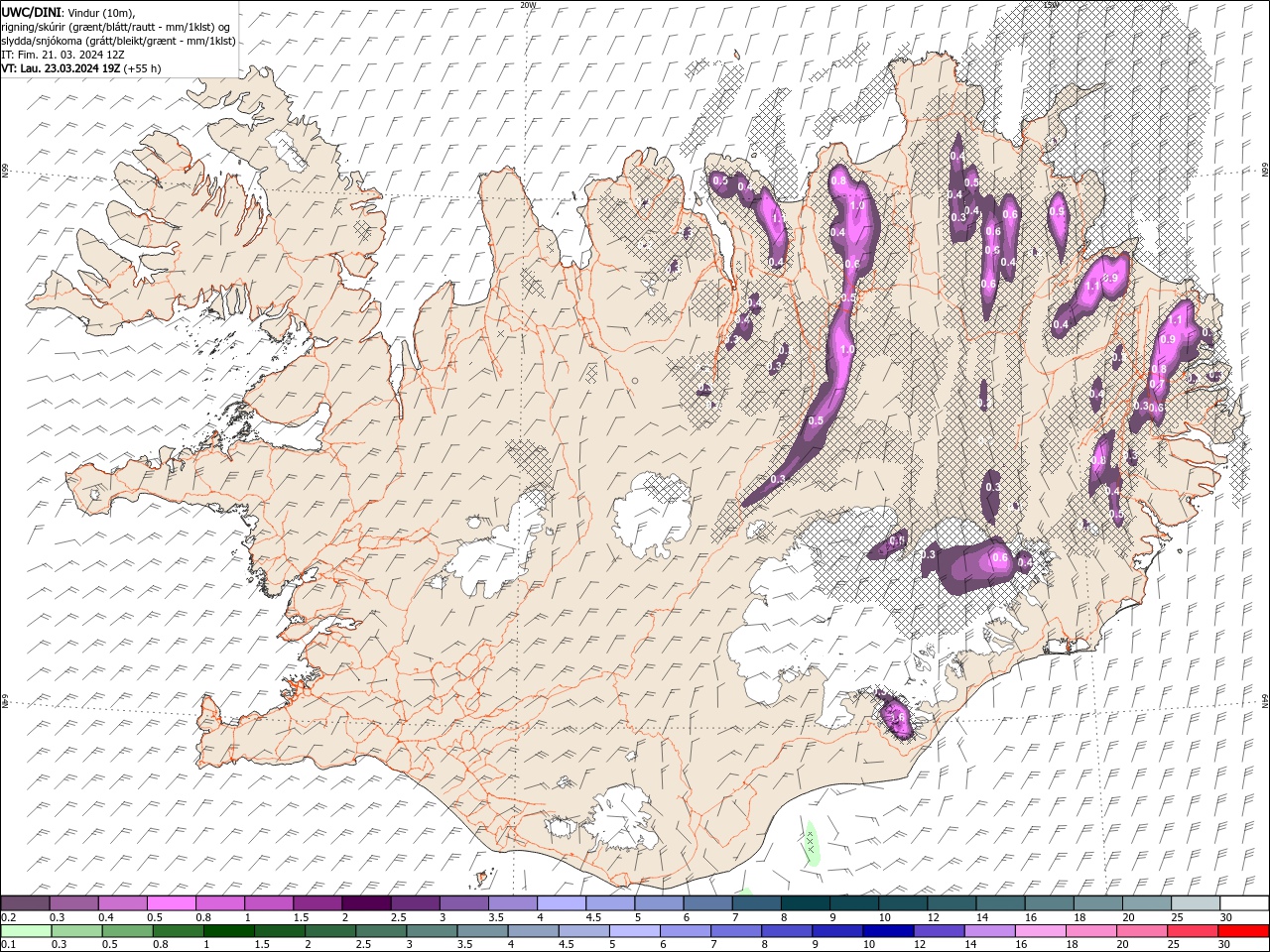Select the bottom-row green swatch starting at 0.5
The height and width of the screenshot is (952, 1270).
(x=127, y=931)
